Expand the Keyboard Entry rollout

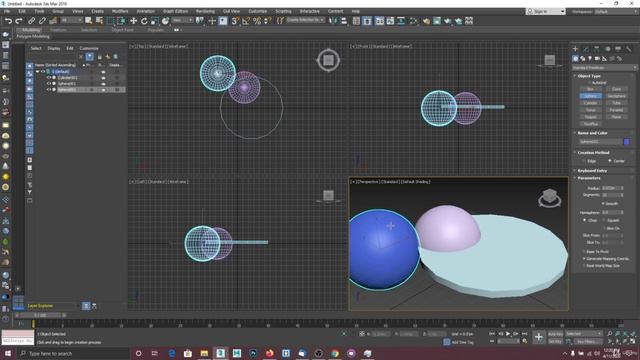[x=592, y=171]
